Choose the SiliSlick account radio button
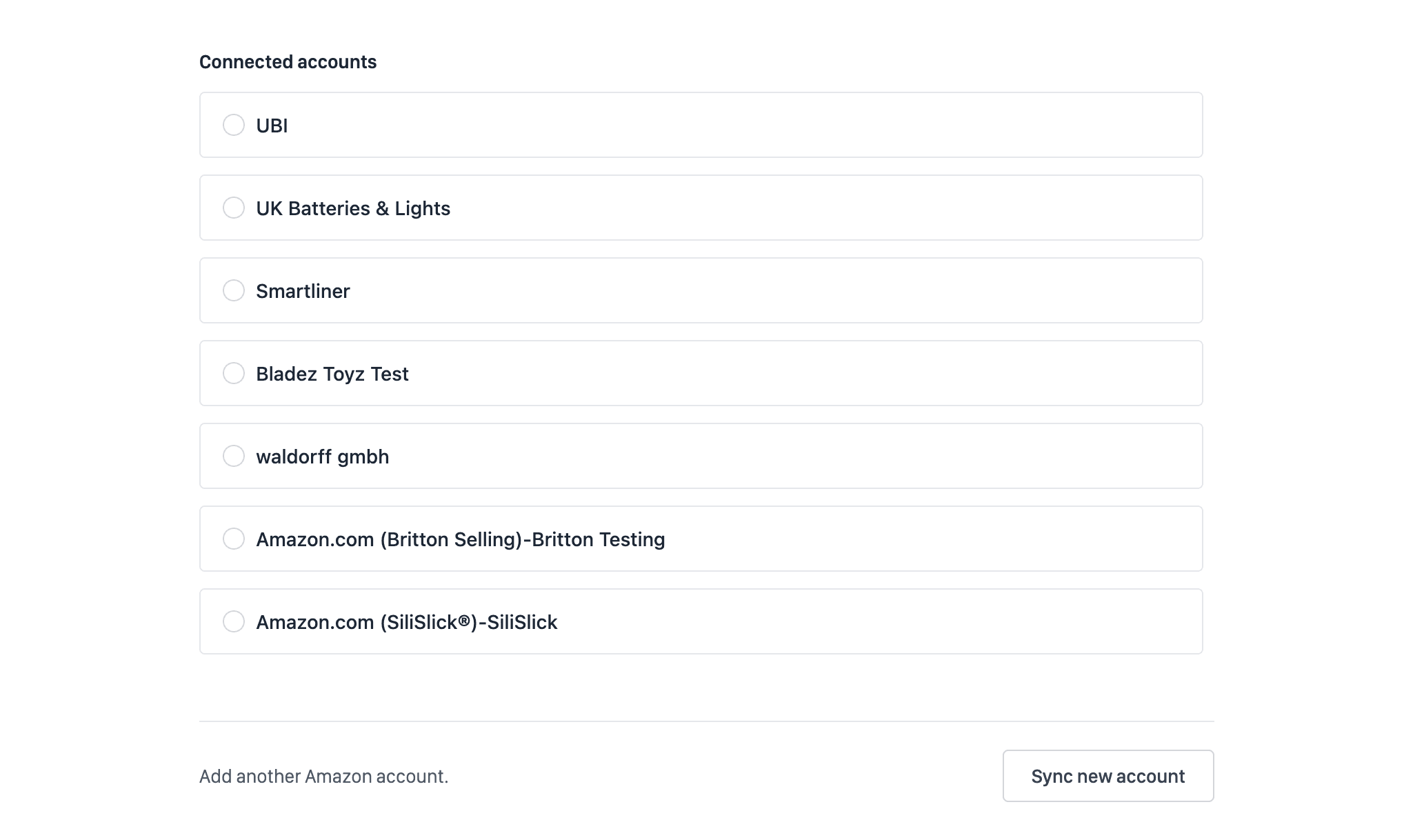Viewport: 1404px width, 840px height. coord(234,621)
